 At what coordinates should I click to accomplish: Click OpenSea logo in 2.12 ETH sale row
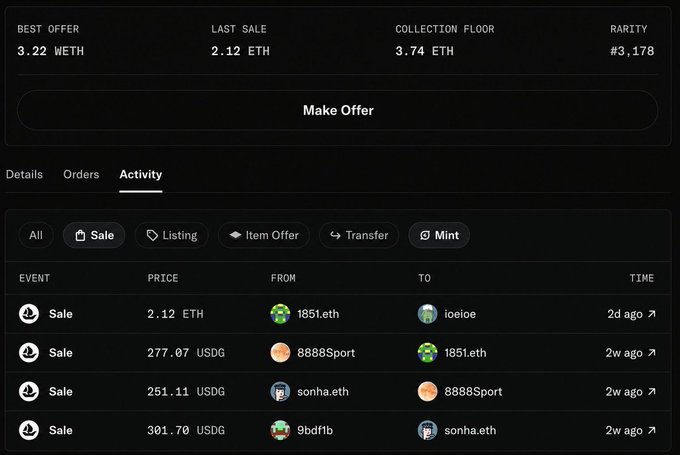coord(29,314)
